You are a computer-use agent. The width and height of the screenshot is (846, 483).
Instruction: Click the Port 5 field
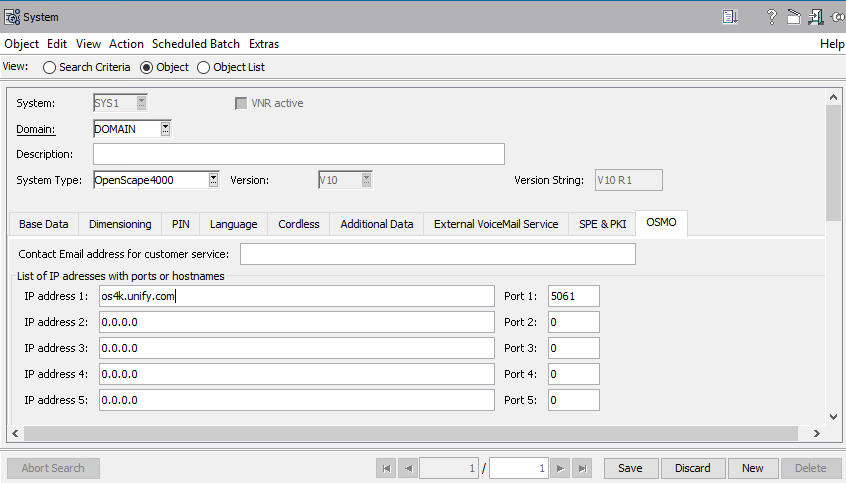(x=574, y=400)
